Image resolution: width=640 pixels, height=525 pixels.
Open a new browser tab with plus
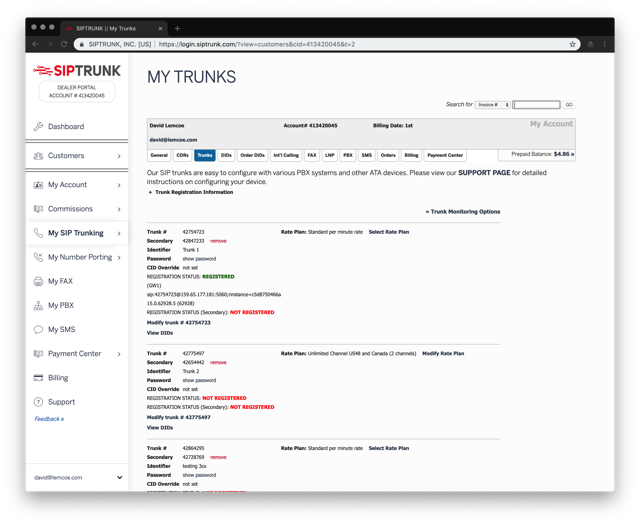click(177, 29)
